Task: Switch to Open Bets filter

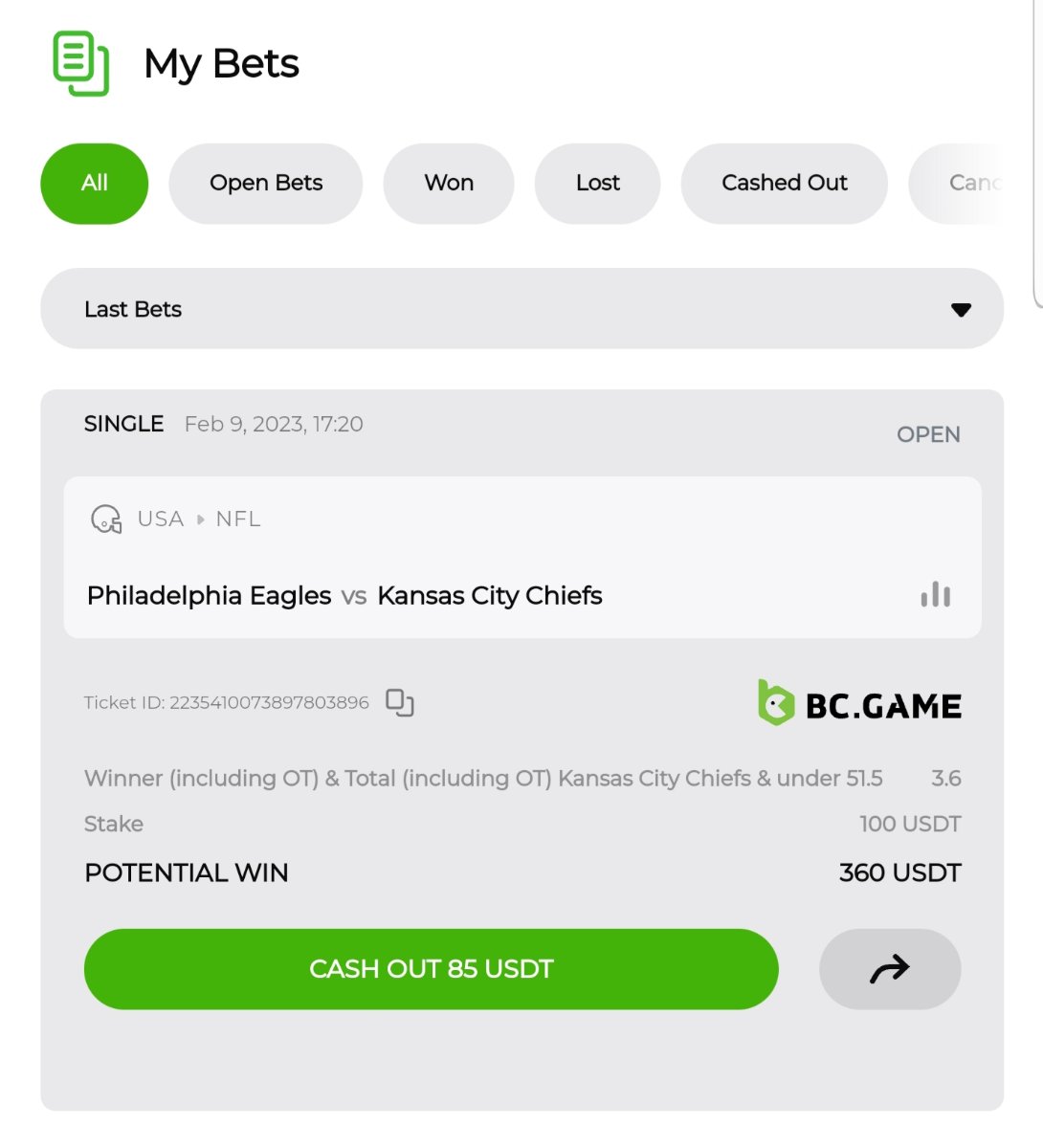Action: (x=265, y=183)
